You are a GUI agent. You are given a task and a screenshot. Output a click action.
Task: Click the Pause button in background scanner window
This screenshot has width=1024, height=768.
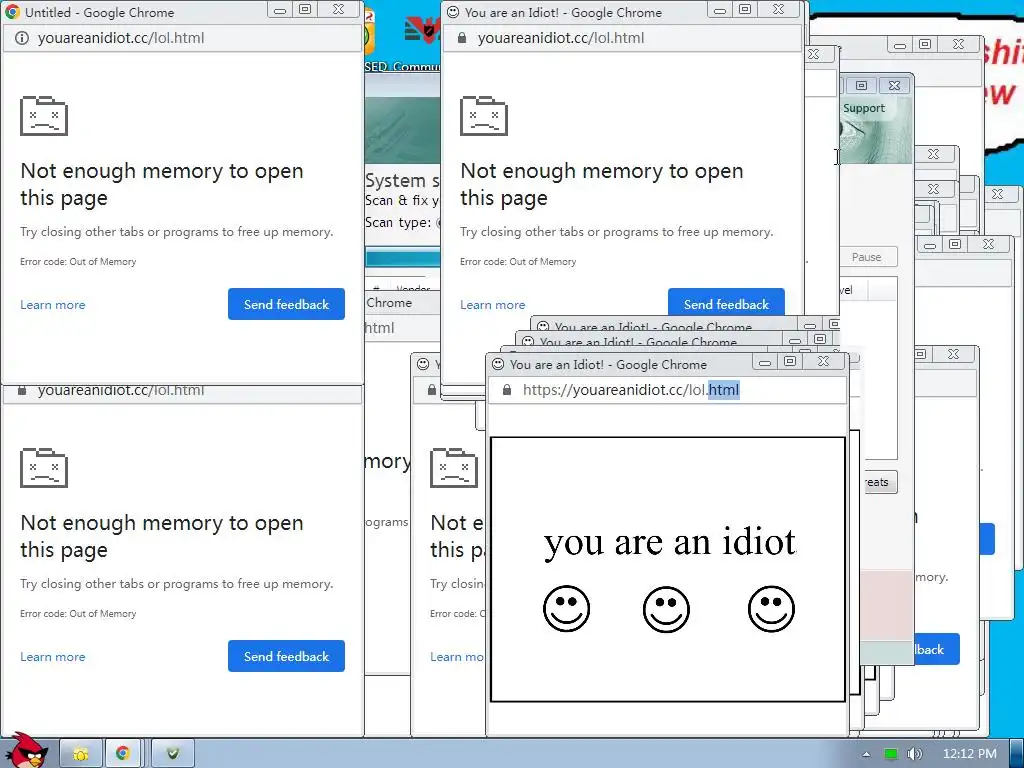[867, 257]
